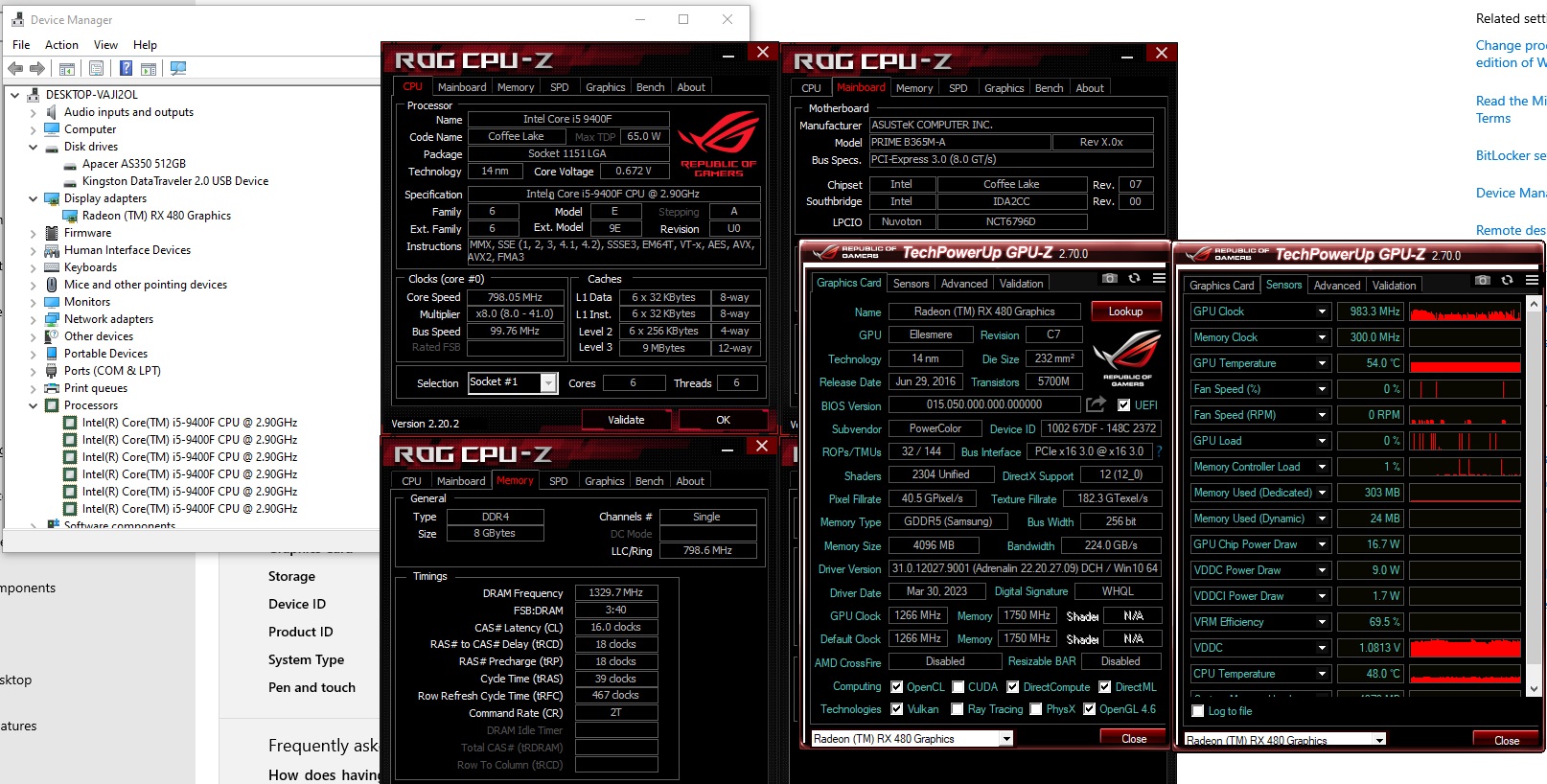This screenshot has height=784, width=1547.
Task: Click the adapter icon beside Display adapters
Action: click(52, 198)
